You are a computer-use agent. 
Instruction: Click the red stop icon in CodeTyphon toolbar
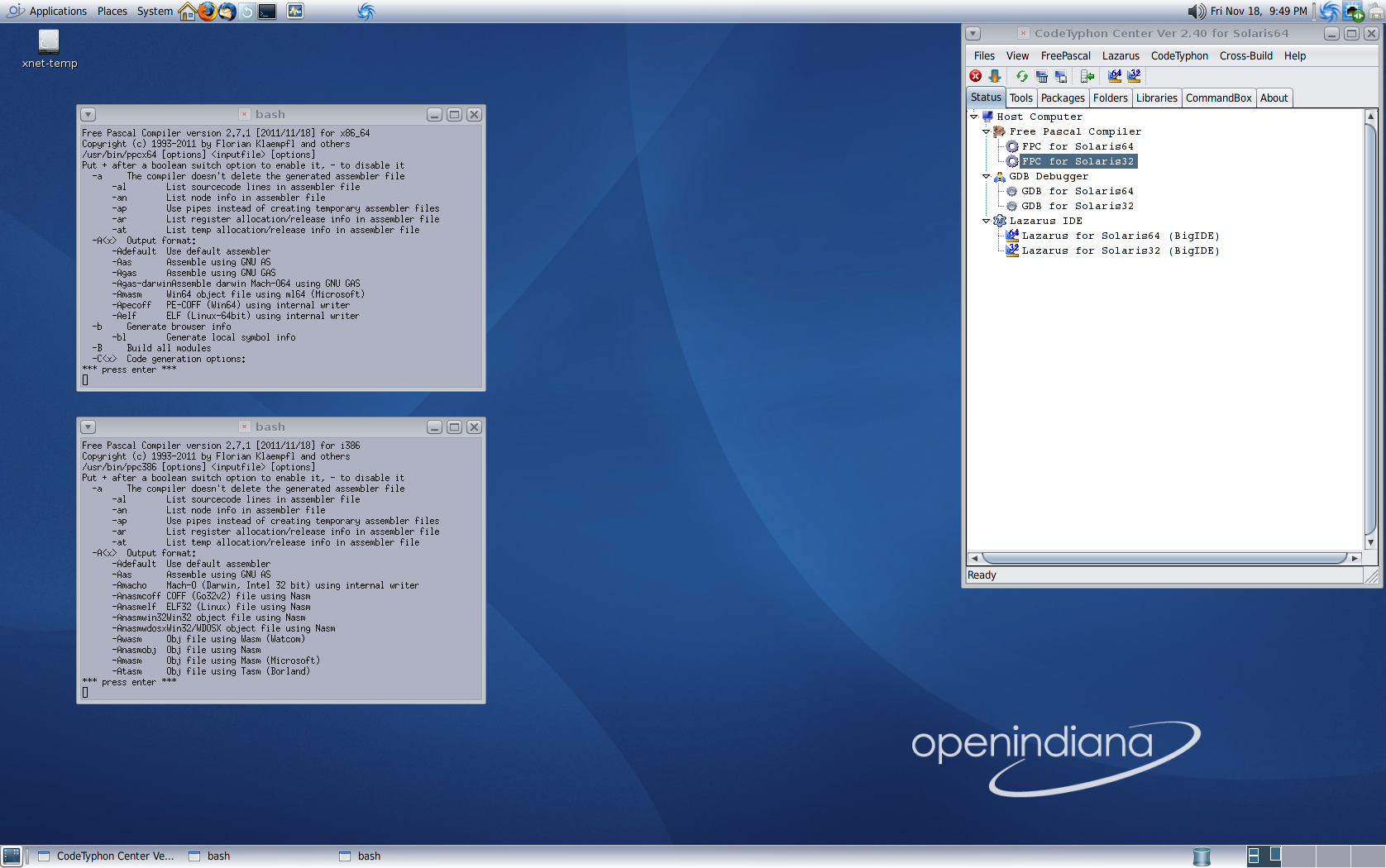click(976, 76)
